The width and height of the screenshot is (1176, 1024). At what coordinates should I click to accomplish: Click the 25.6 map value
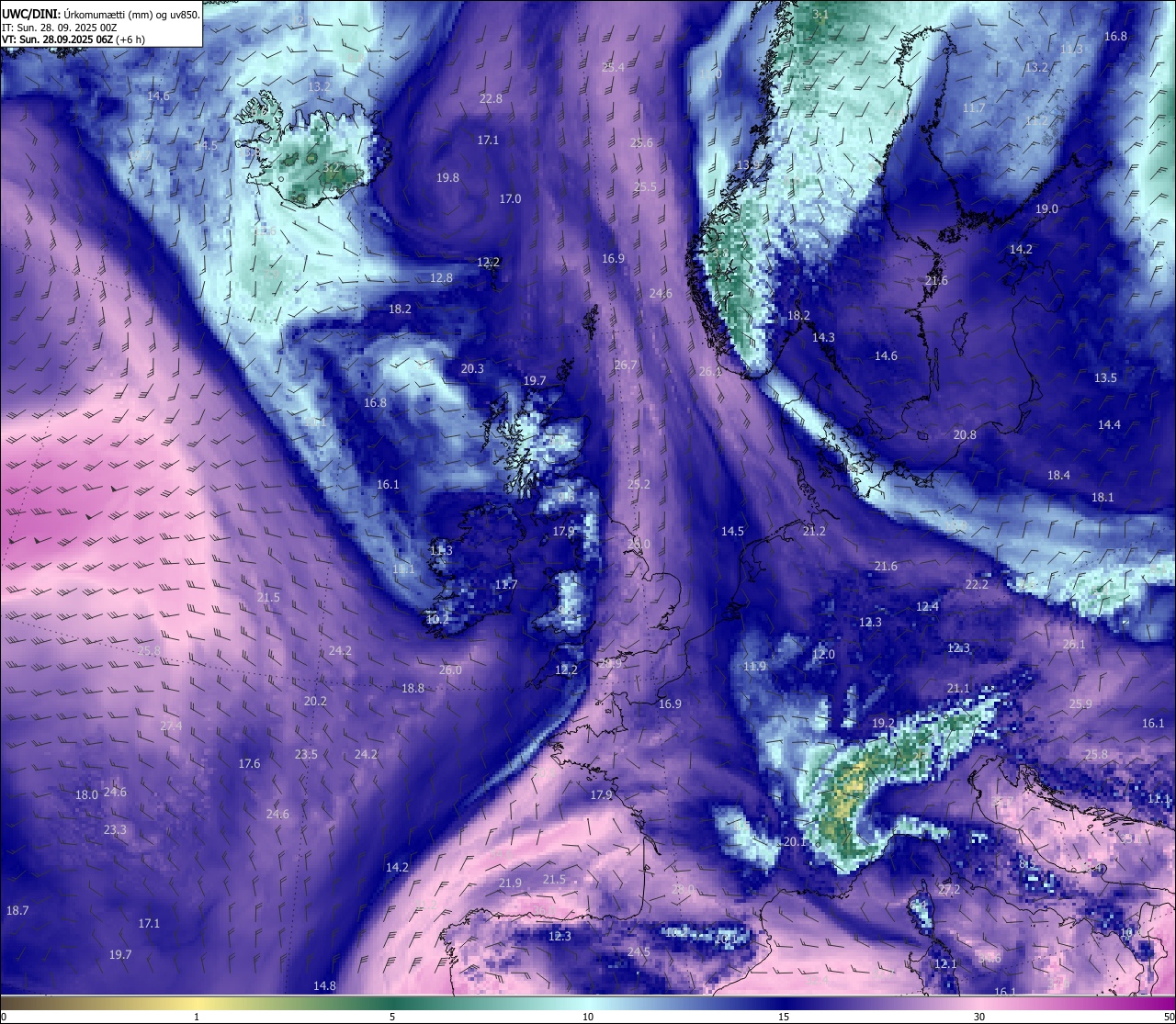[x=641, y=143]
